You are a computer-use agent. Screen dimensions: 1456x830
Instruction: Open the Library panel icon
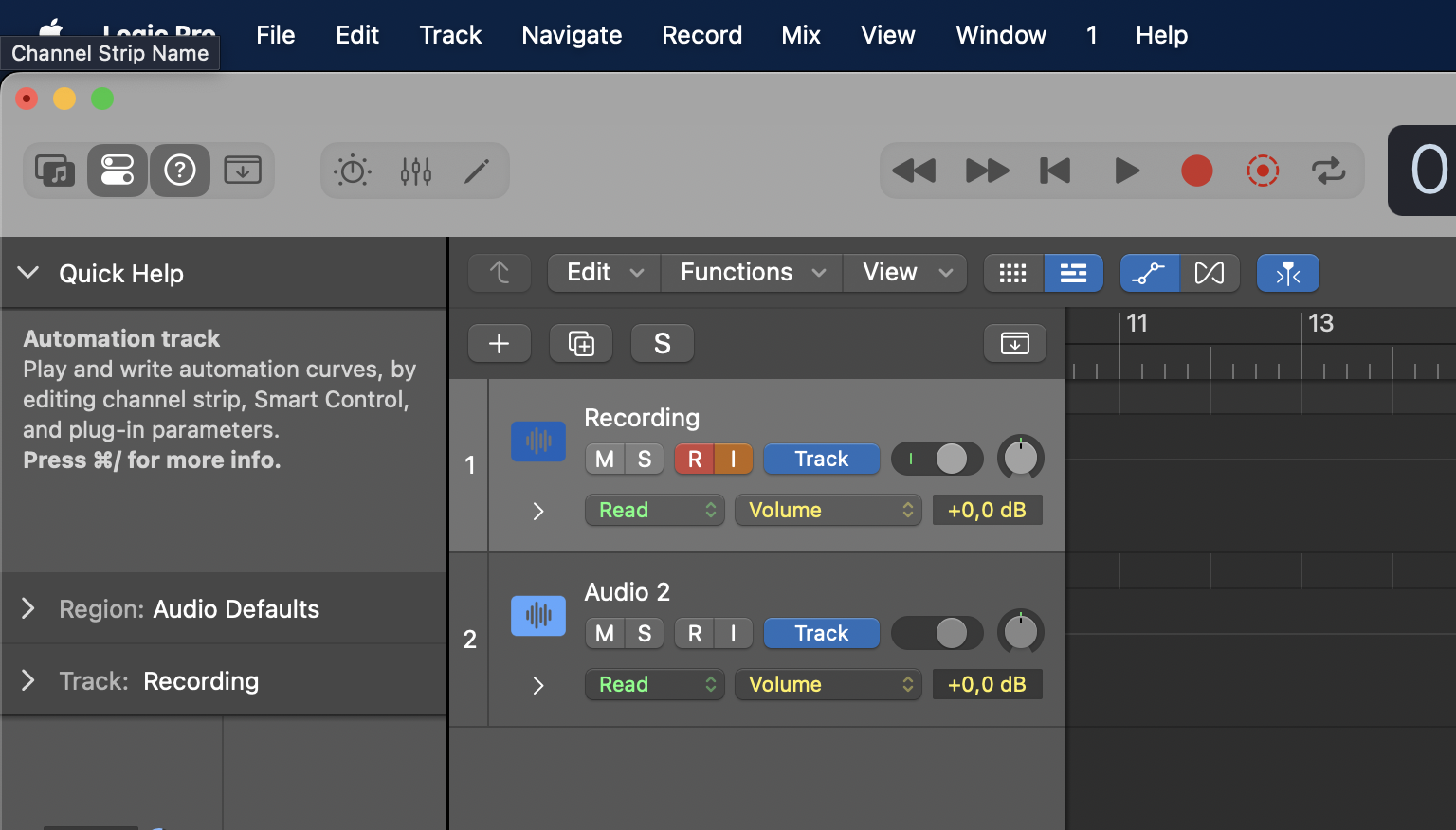tap(55, 171)
